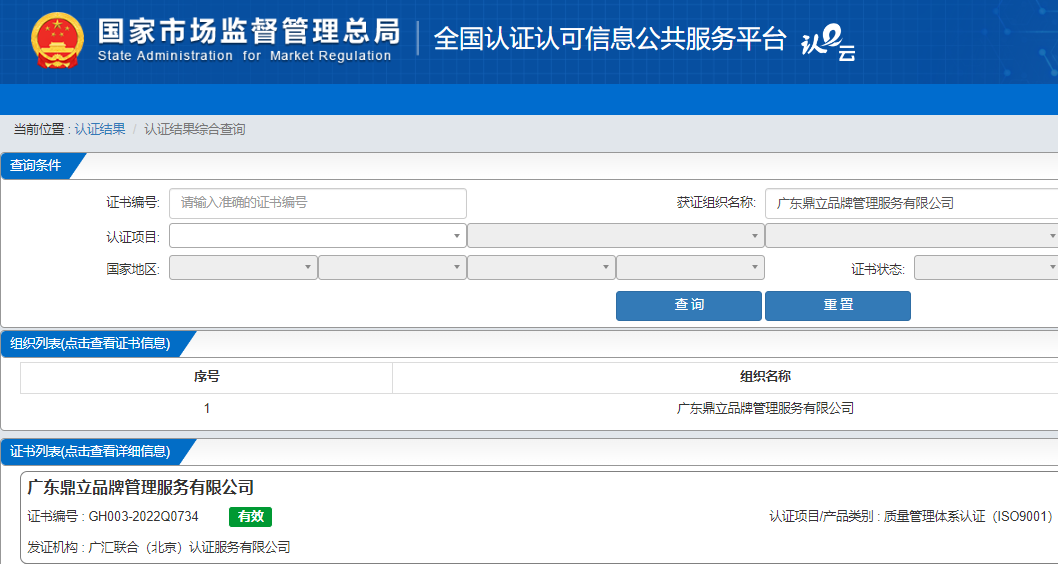Open the 证书状态 dropdown
The height and width of the screenshot is (564, 1058).
pos(986,267)
